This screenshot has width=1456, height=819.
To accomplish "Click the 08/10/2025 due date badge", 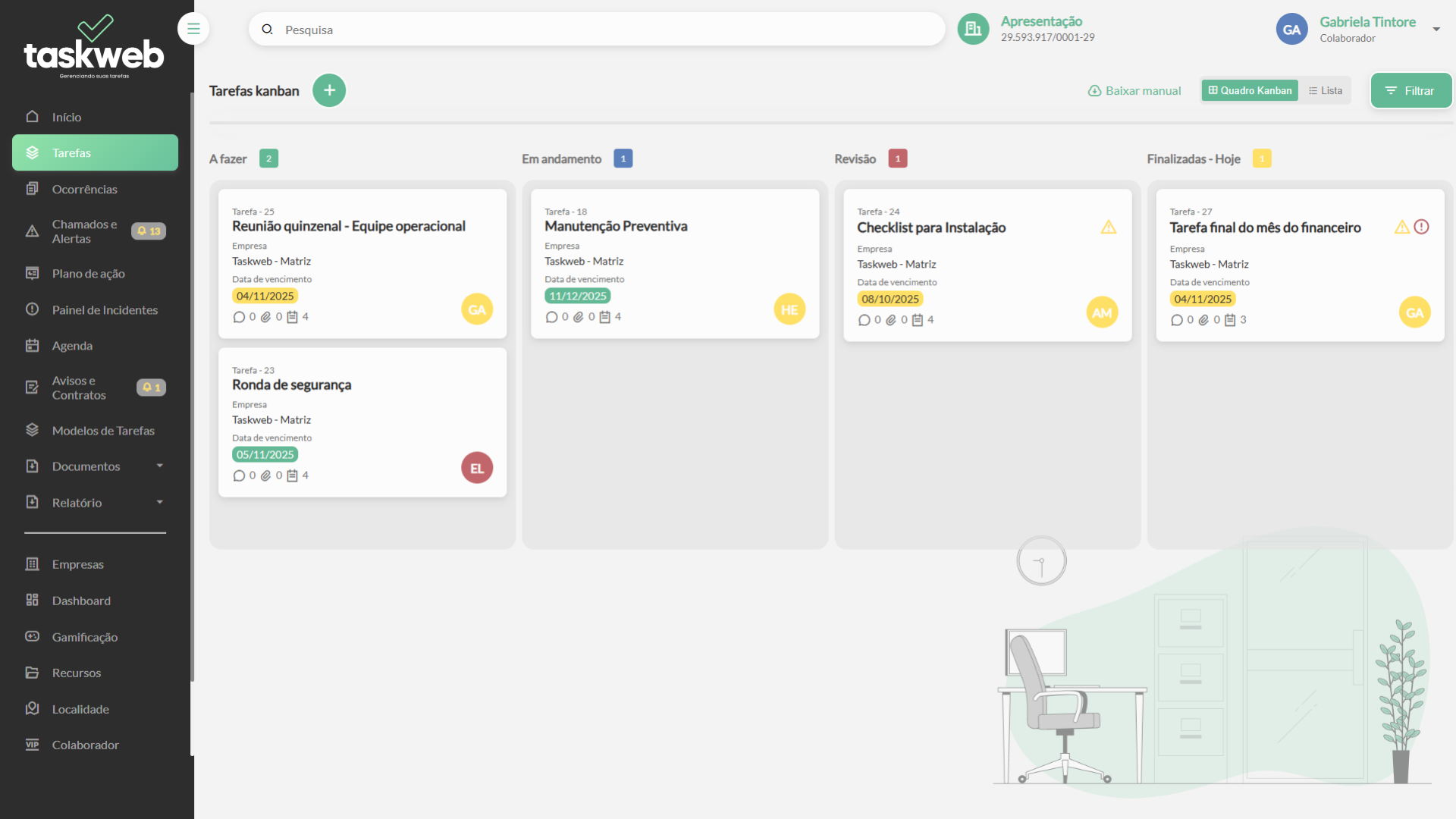I will pyautogui.click(x=890, y=299).
